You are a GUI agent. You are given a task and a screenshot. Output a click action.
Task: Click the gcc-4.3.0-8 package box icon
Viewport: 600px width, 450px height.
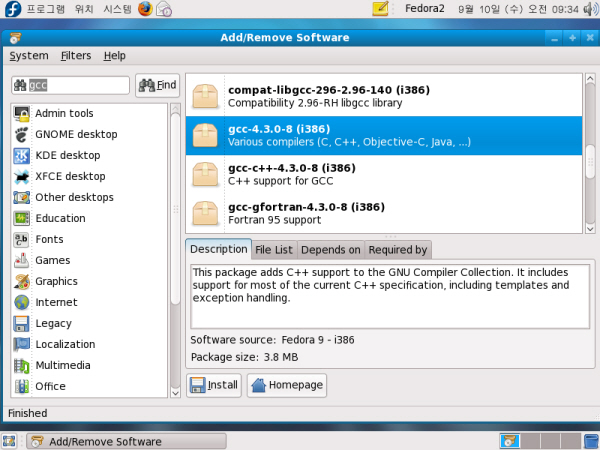pos(205,135)
